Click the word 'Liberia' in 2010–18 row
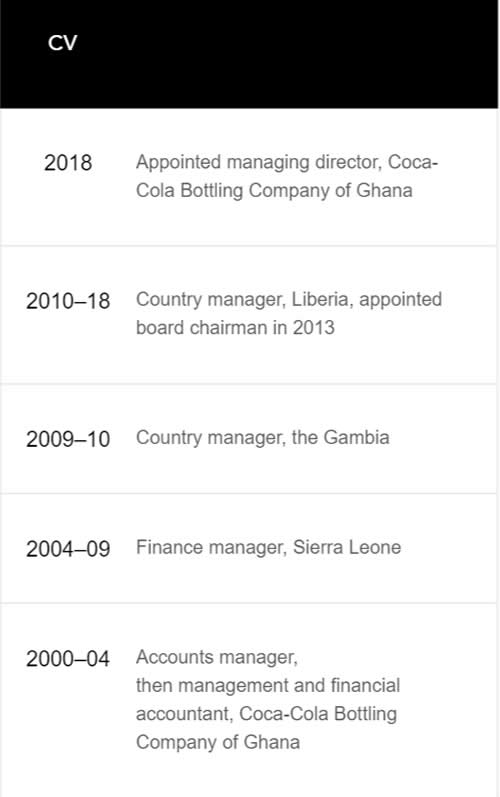The width and height of the screenshot is (500, 797). 321,299
